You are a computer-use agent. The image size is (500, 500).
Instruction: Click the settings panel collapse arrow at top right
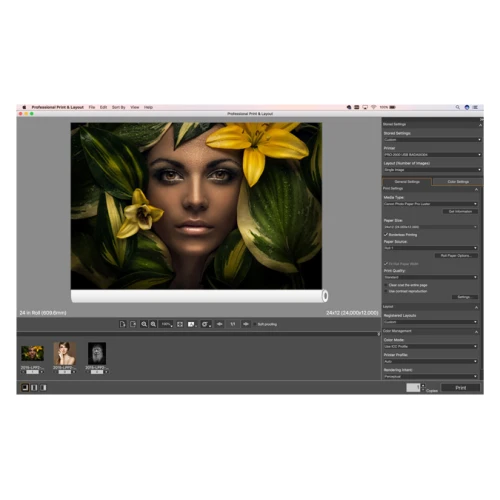coord(482,119)
